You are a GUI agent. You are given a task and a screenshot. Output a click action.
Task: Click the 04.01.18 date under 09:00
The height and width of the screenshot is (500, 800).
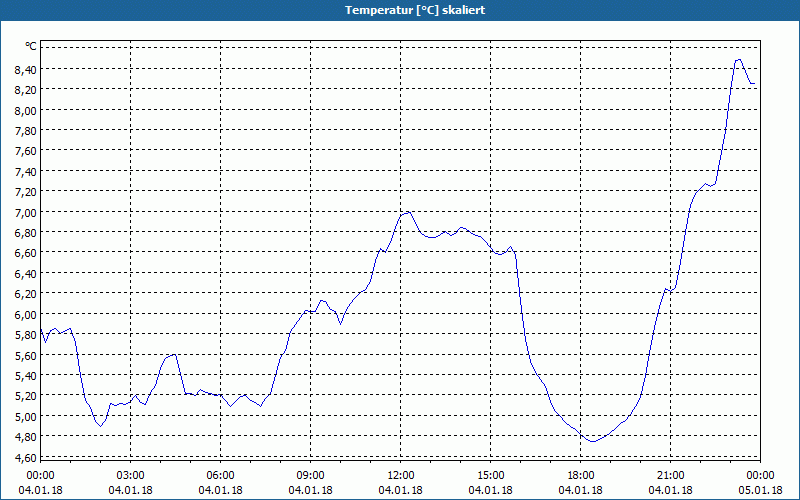[x=310, y=490]
